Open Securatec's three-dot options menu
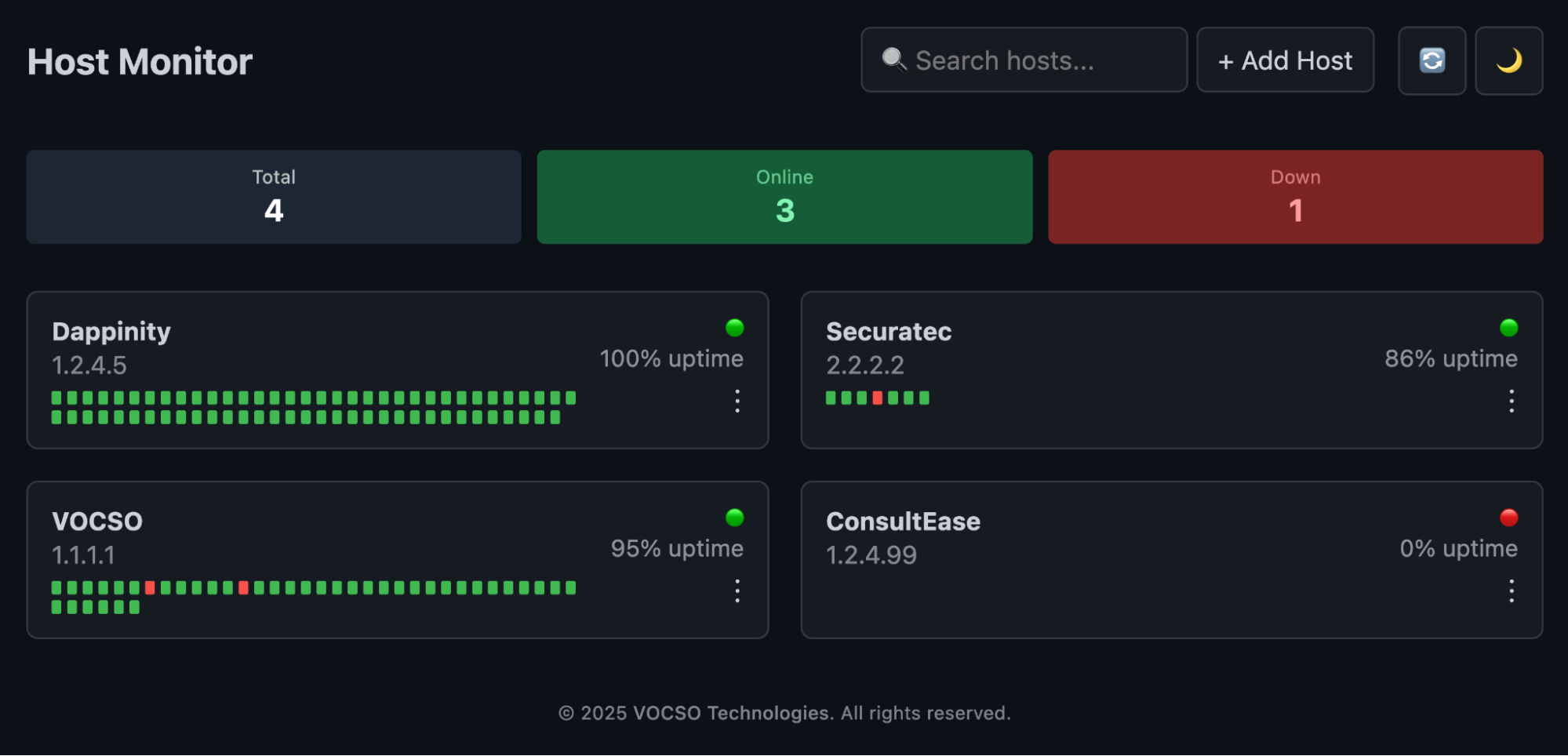Screen dimensions: 1568x756 [x=1511, y=401]
